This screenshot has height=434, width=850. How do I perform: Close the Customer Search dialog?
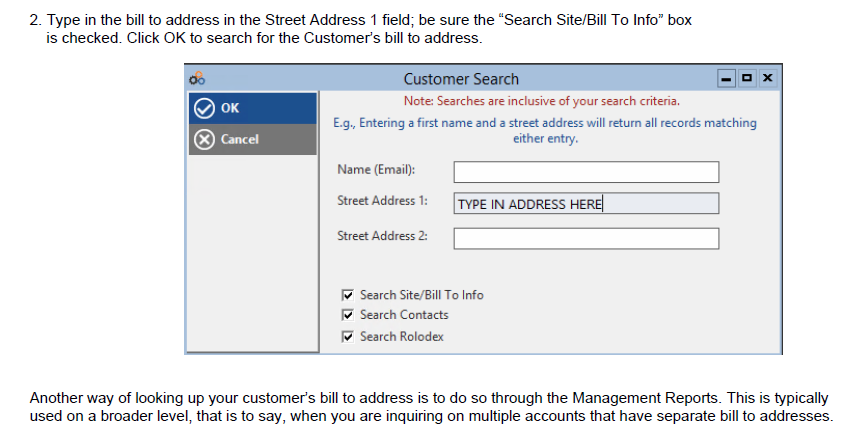coord(767,78)
